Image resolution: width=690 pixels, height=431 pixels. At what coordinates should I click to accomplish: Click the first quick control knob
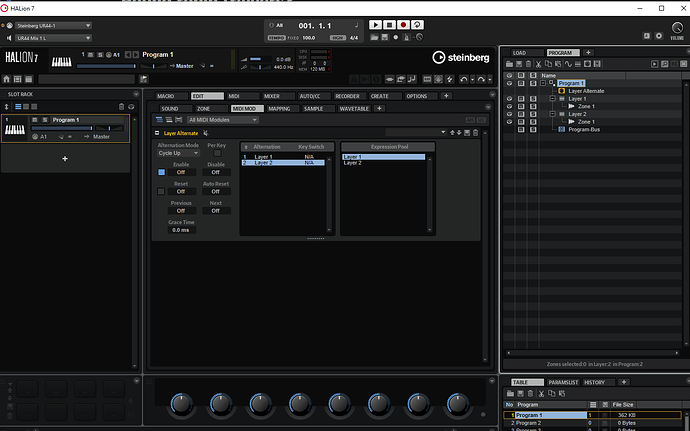[x=181, y=403]
